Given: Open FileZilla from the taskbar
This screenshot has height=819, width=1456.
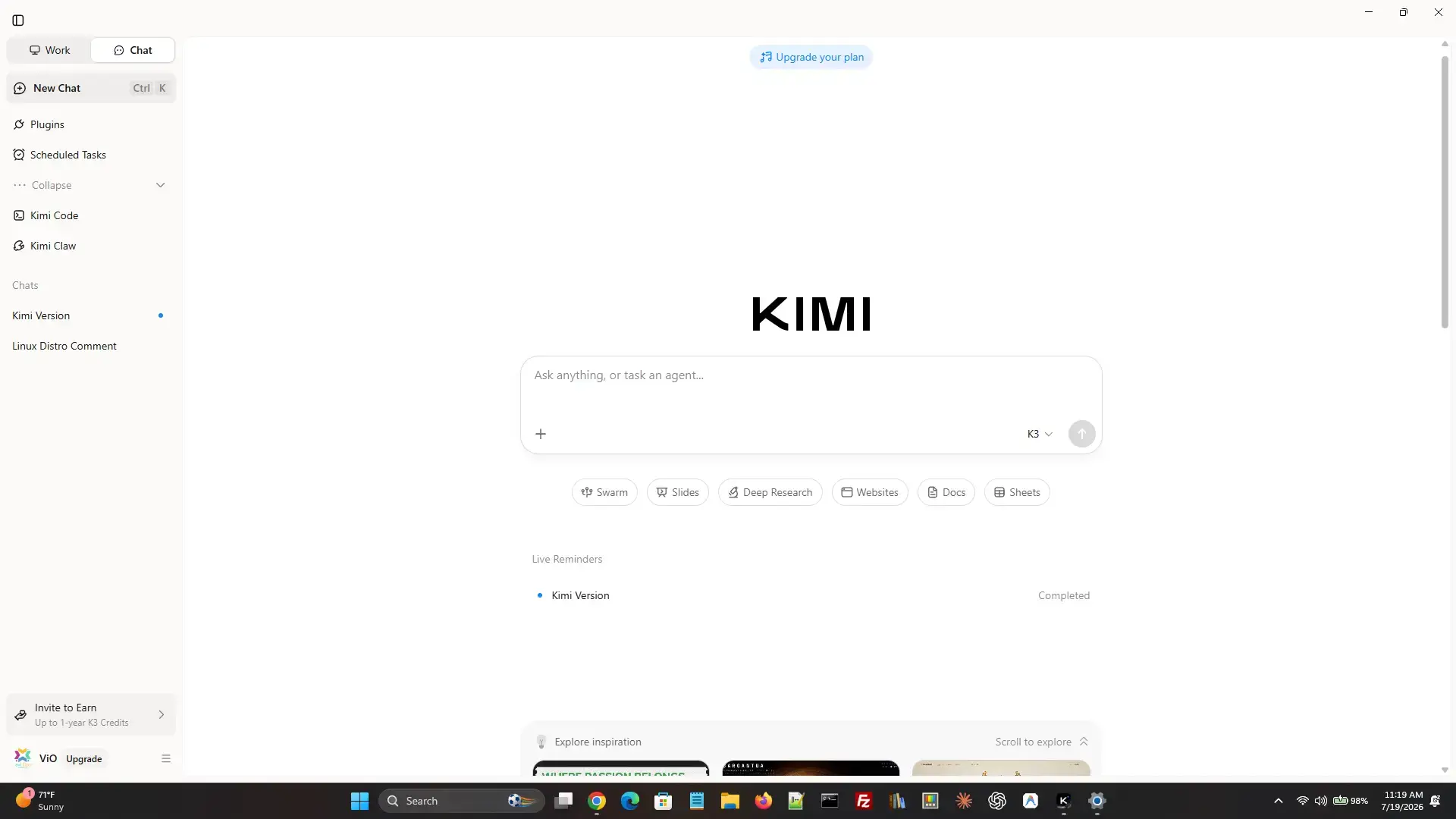Looking at the screenshot, I should [864, 801].
